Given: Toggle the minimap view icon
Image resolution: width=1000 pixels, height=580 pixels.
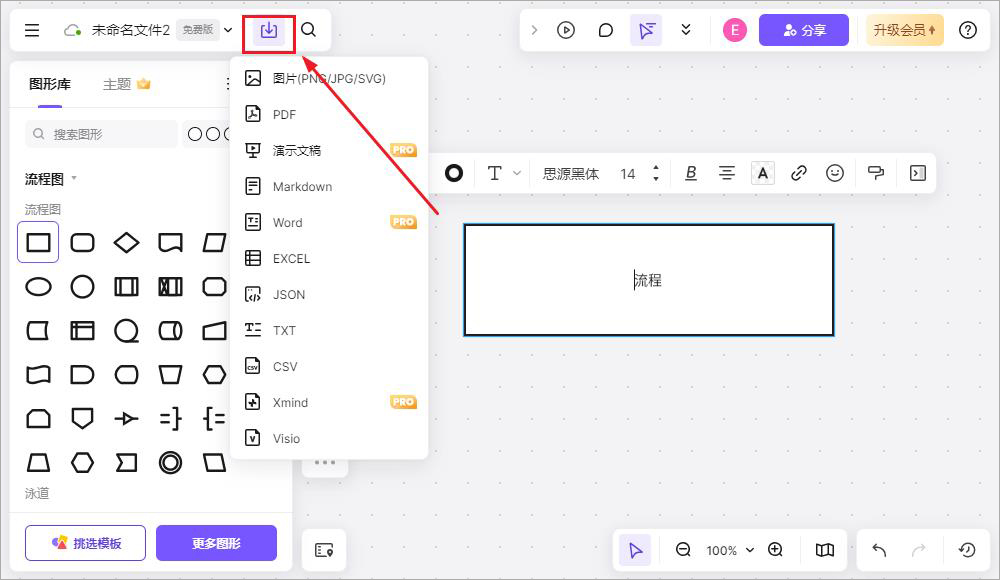Looking at the screenshot, I should [824, 550].
